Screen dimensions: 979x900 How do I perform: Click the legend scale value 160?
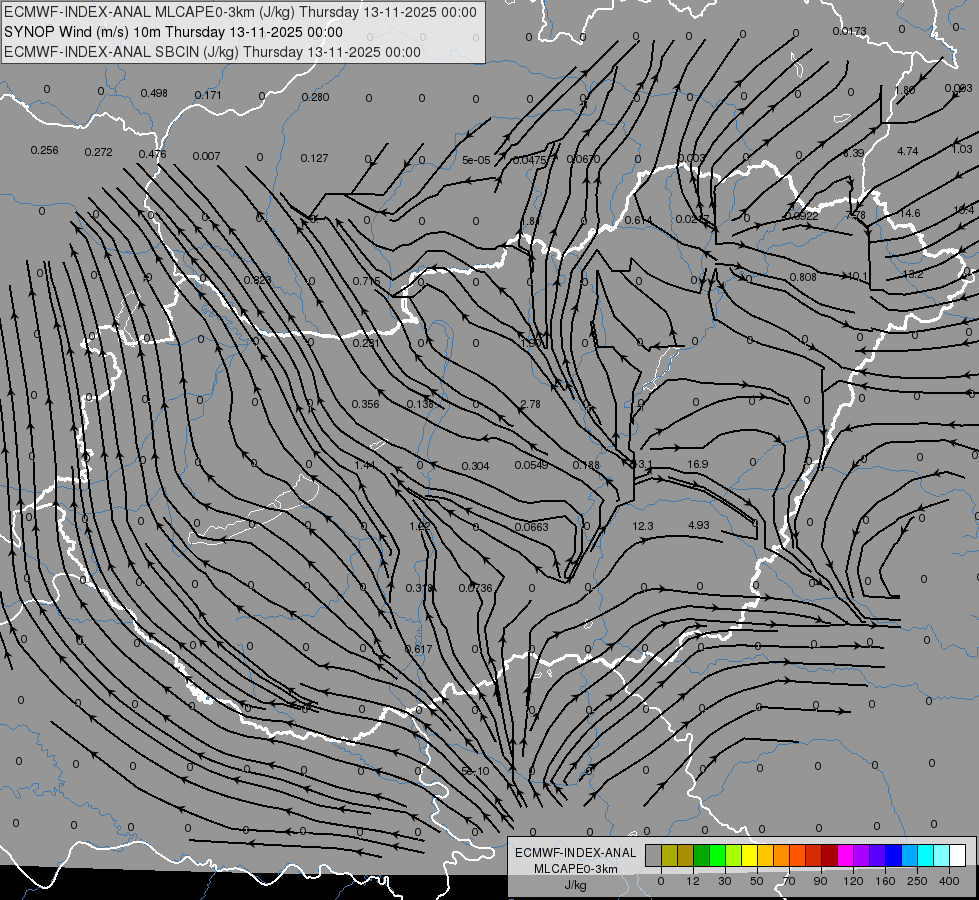pyautogui.click(x=886, y=881)
